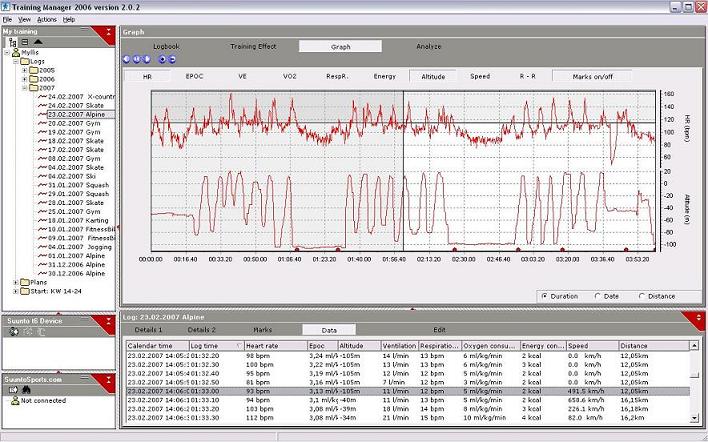Screen dimensions: 708x442
Task: Toggle Marks on/off
Action: coord(592,77)
